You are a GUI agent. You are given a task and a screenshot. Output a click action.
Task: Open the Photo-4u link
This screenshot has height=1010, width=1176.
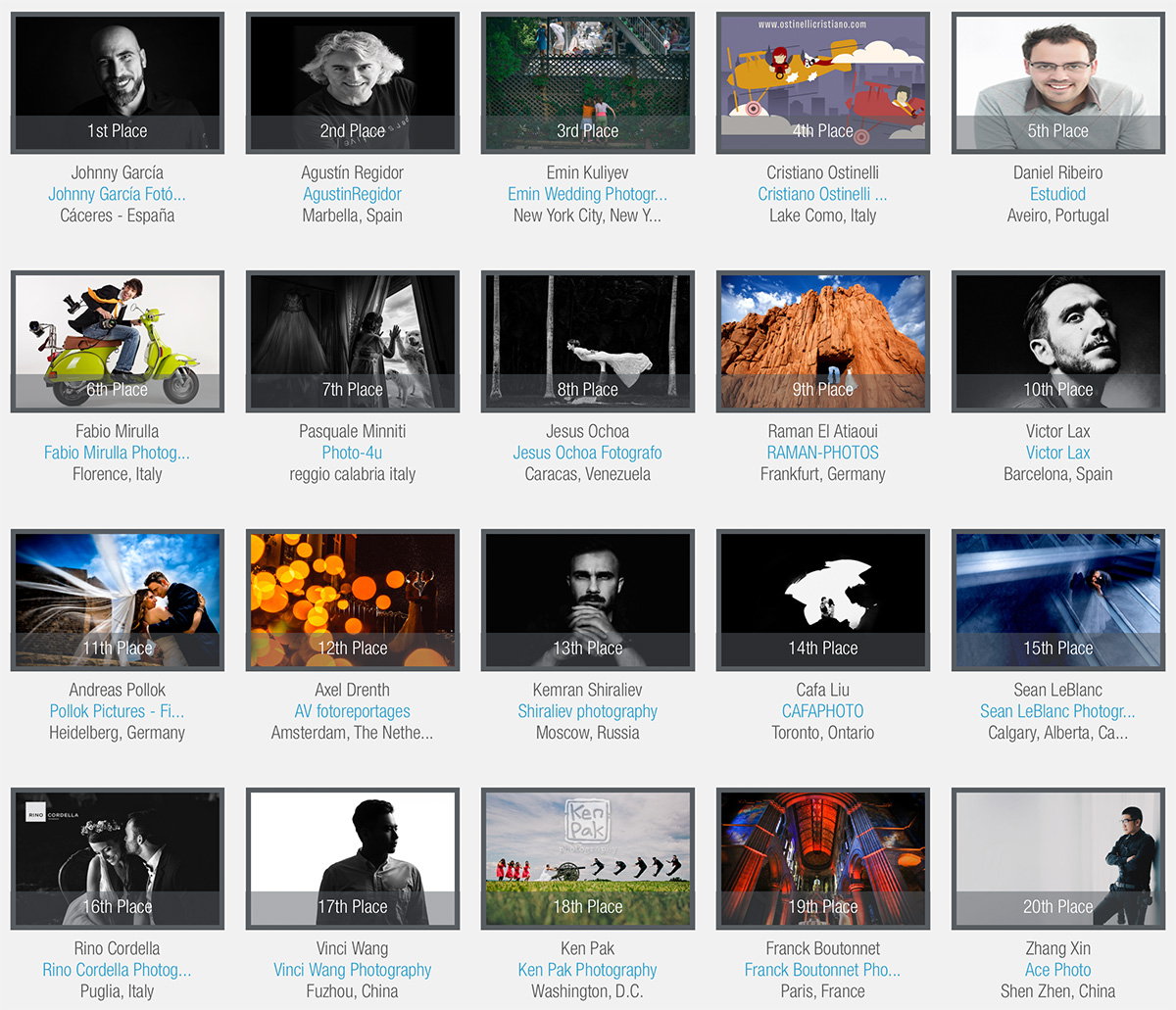(x=353, y=453)
